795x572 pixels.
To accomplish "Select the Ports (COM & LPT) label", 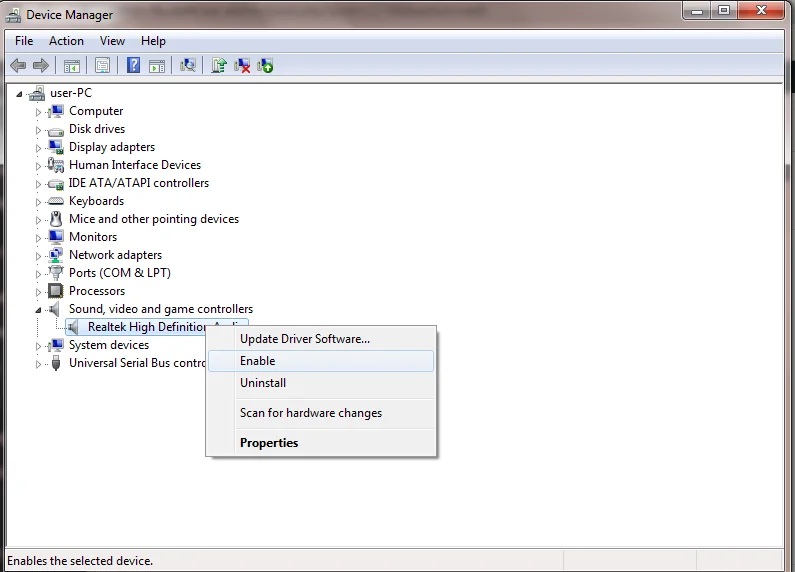I will pos(120,273).
